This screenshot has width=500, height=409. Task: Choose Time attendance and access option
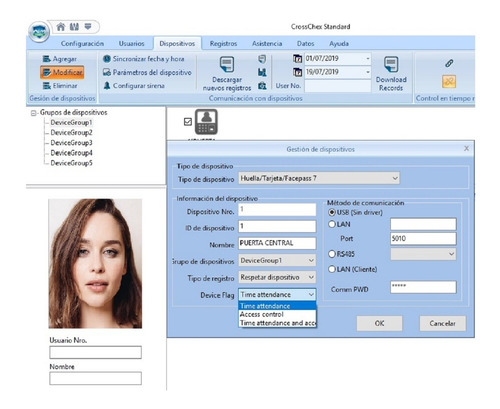pos(277,323)
